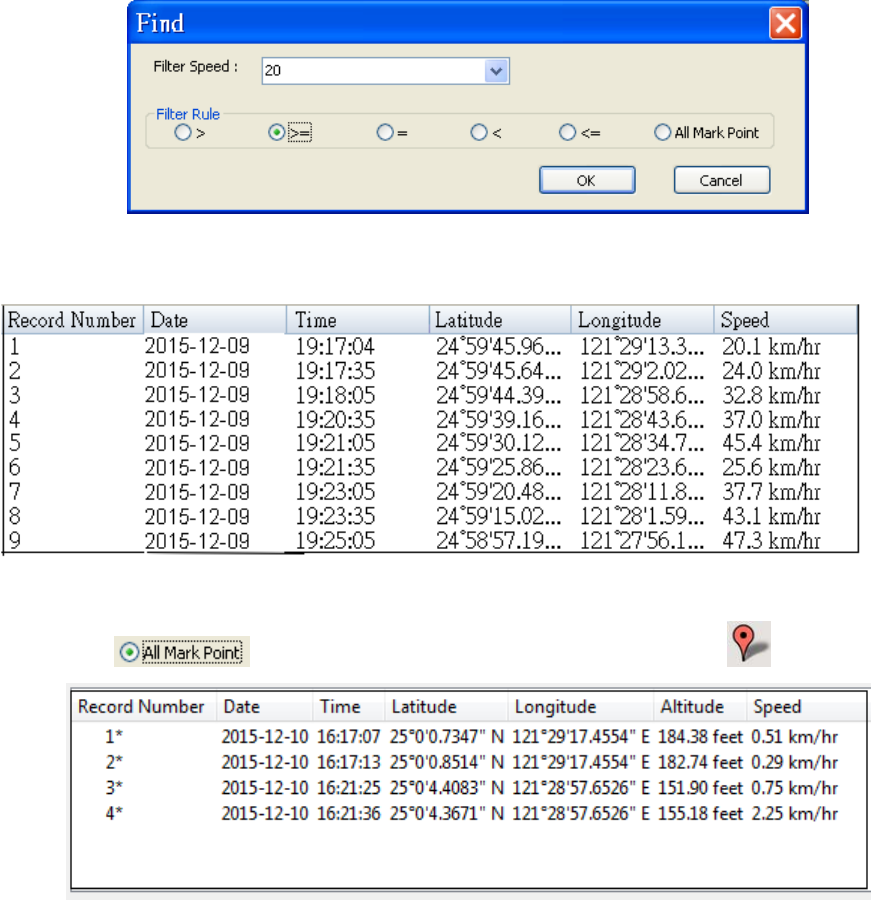
Task: Select the less-than filter rule
Action: [486, 133]
